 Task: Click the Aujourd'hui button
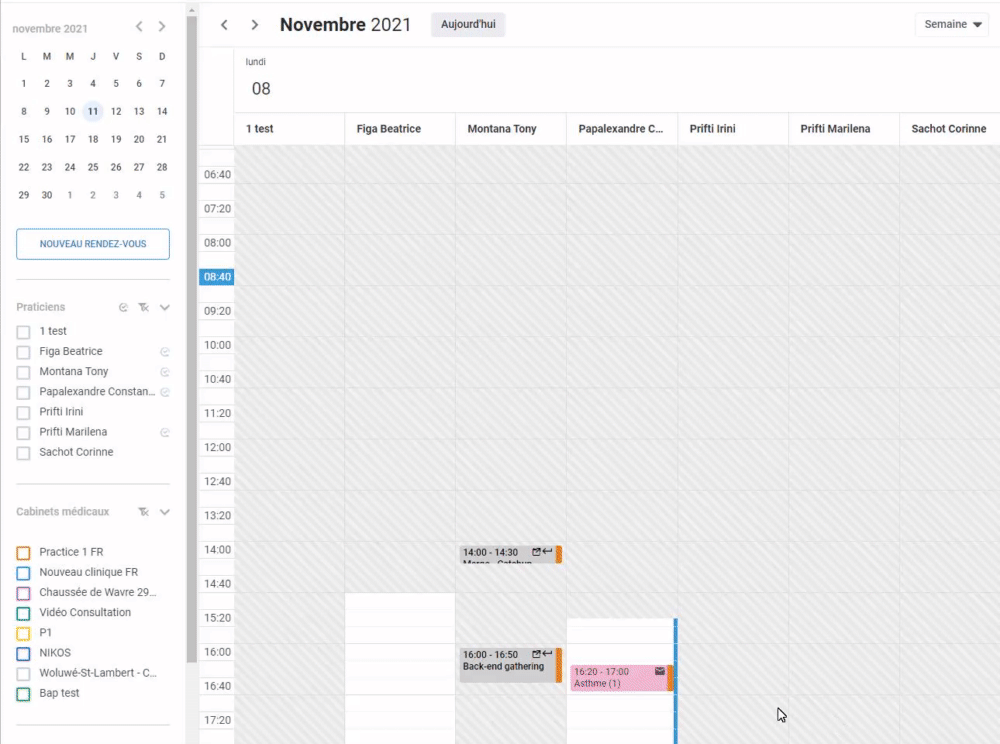pos(468,25)
